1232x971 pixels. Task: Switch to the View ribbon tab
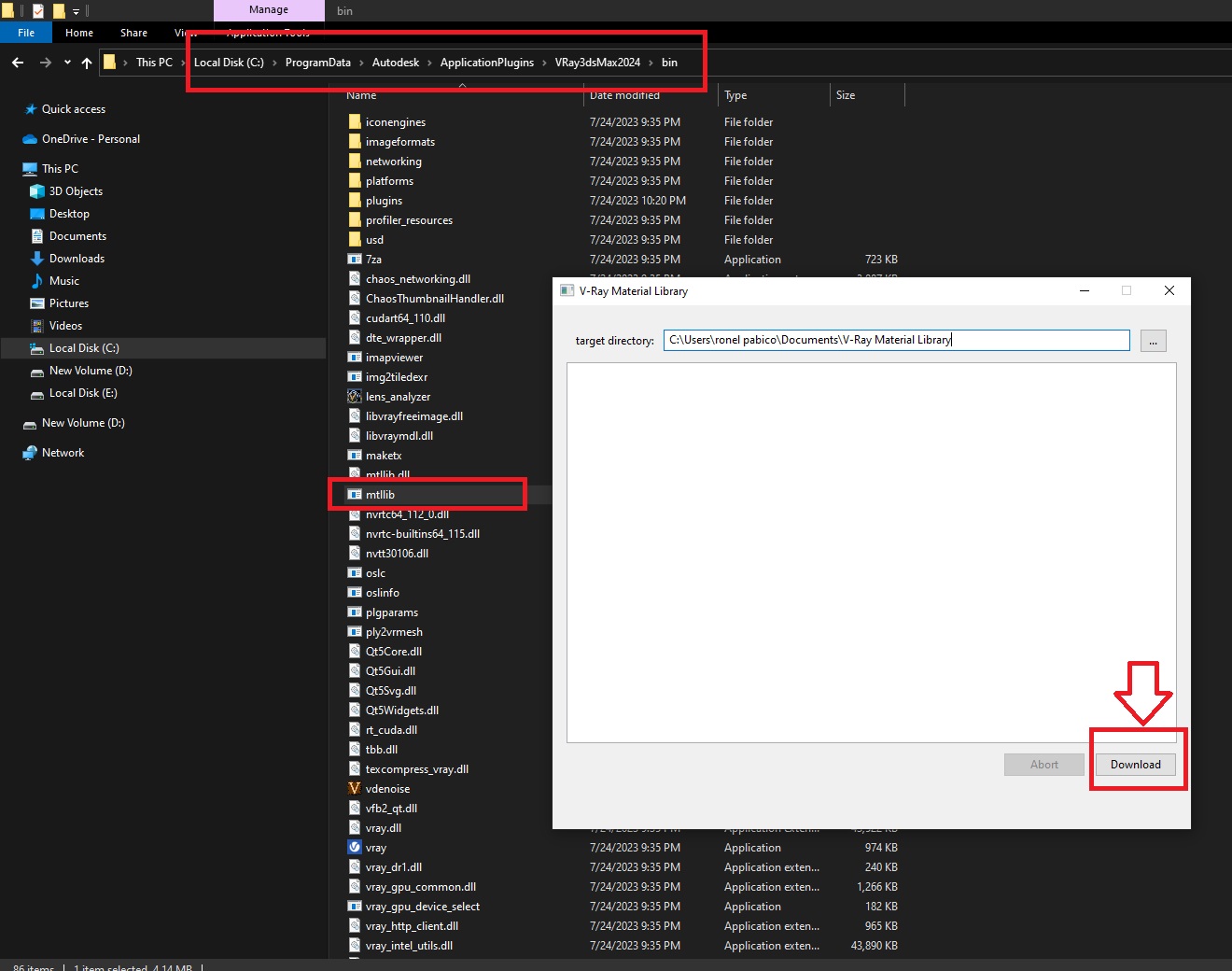click(185, 32)
